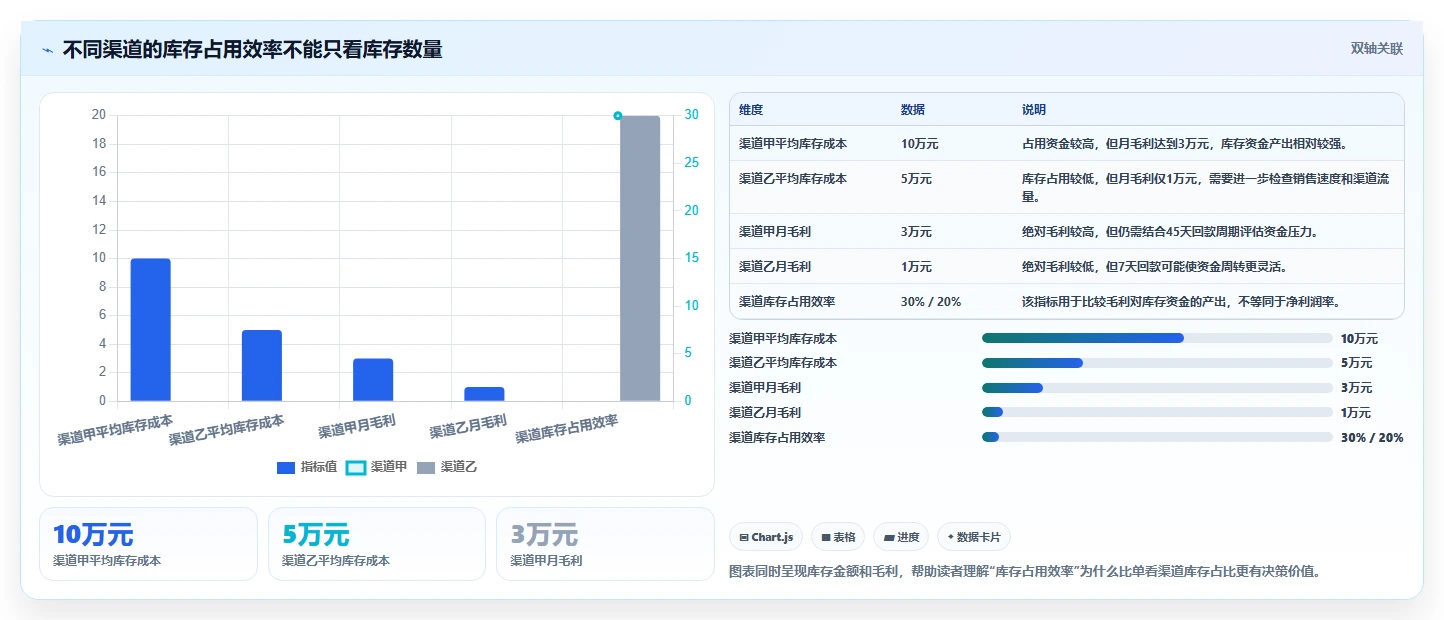1444x620 pixels.
Task: Click the 30% / 20% table value
Action: (x=931, y=301)
